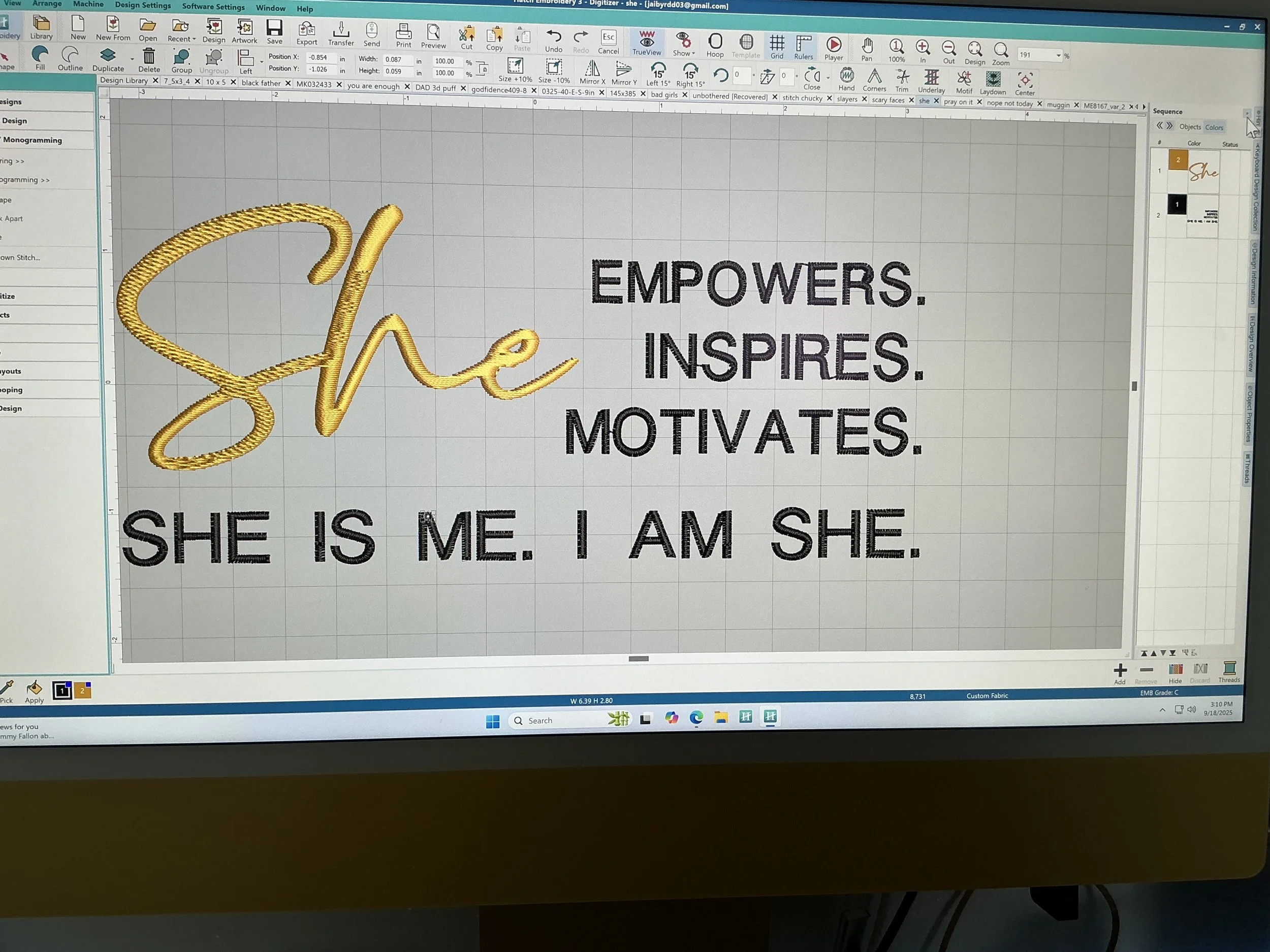Click the Colors button in Sequence panel
Viewport: 1270px width, 952px height.
pyautogui.click(x=1214, y=127)
